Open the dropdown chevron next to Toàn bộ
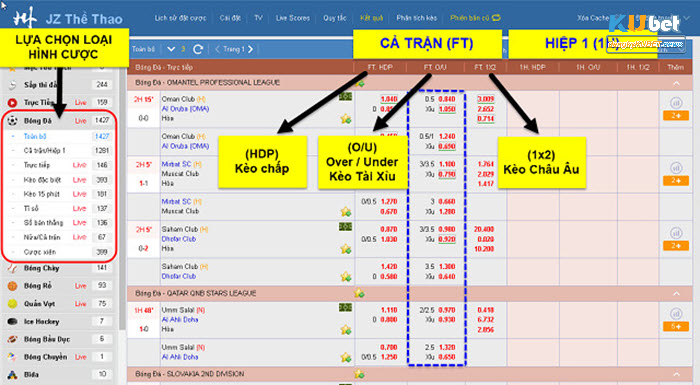The image size is (700, 385). [171, 49]
